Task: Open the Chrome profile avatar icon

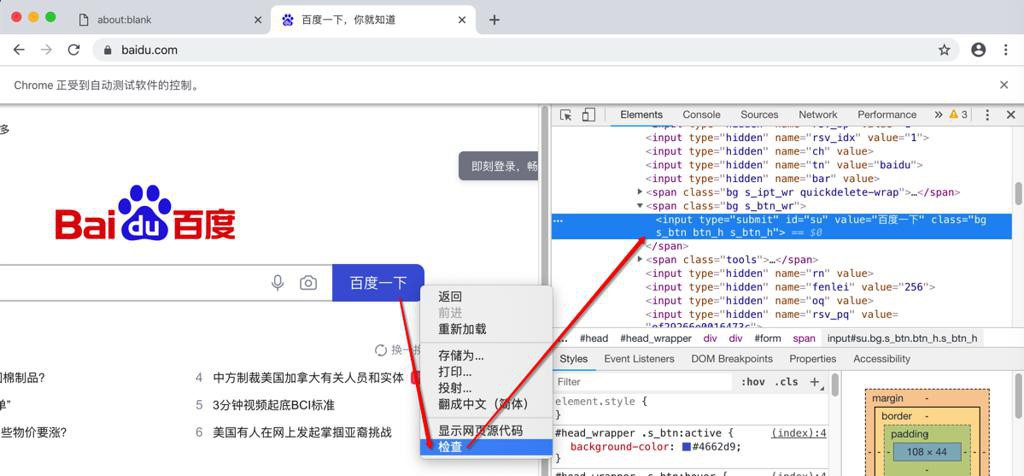Action: click(978, 50)
